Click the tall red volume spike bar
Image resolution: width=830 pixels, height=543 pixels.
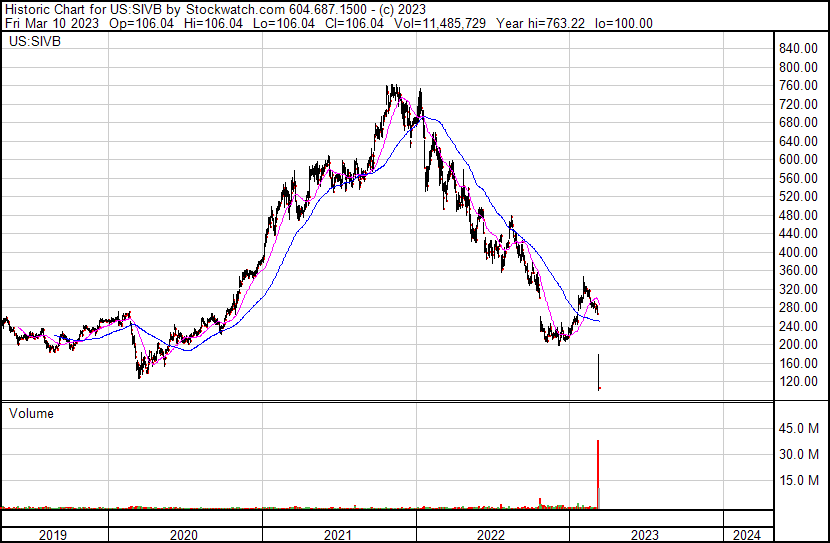(598, 474)
